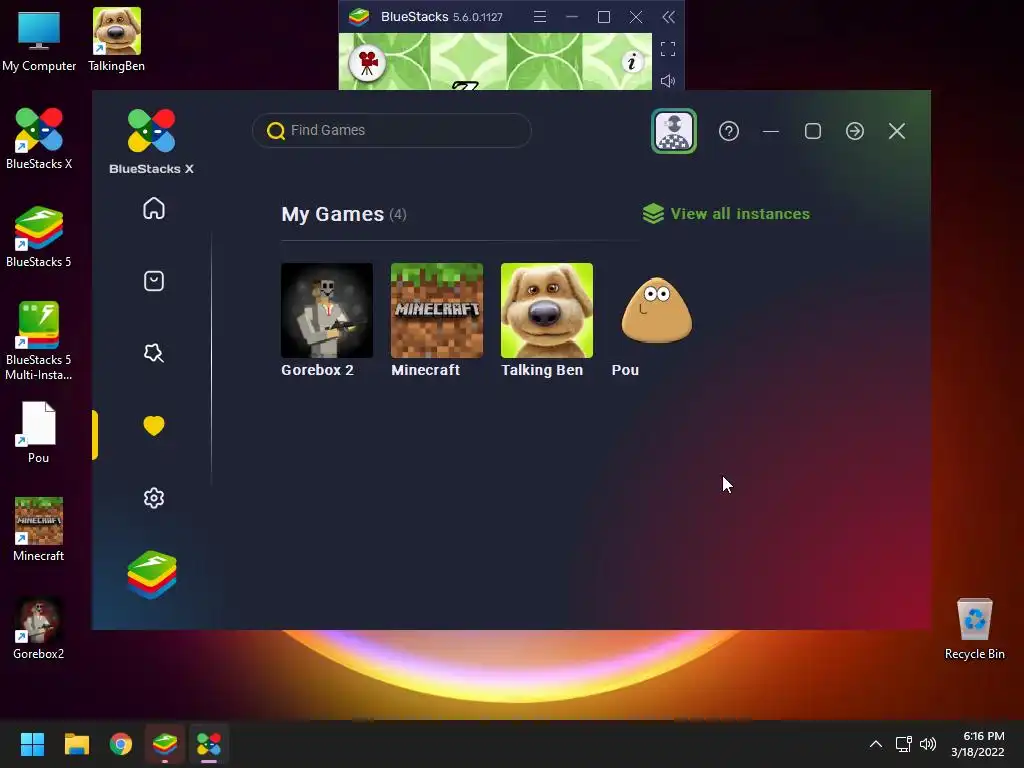Select the My Computer desktop icon
Image resolution: width=1024 pixels, height=768 pixels.
click(39, 41)
